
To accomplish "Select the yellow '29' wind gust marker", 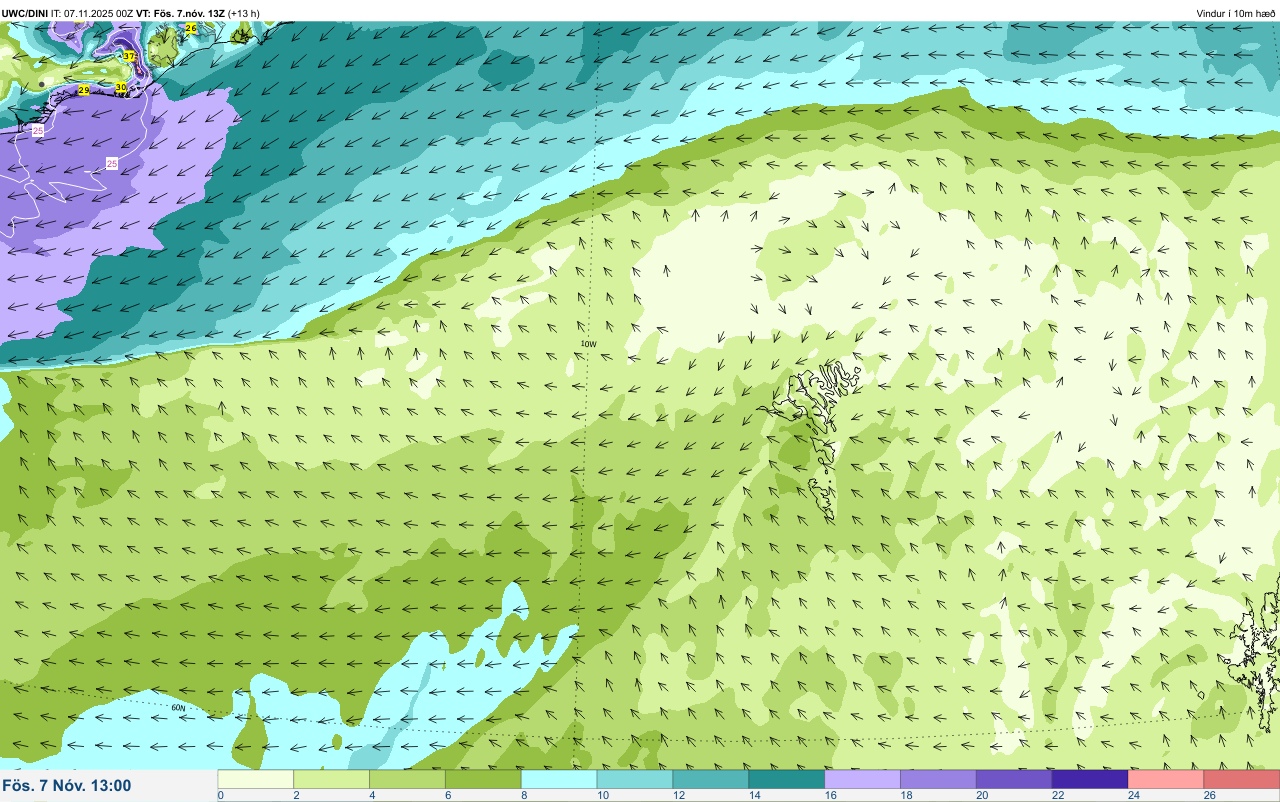I will tap(84, 90).
